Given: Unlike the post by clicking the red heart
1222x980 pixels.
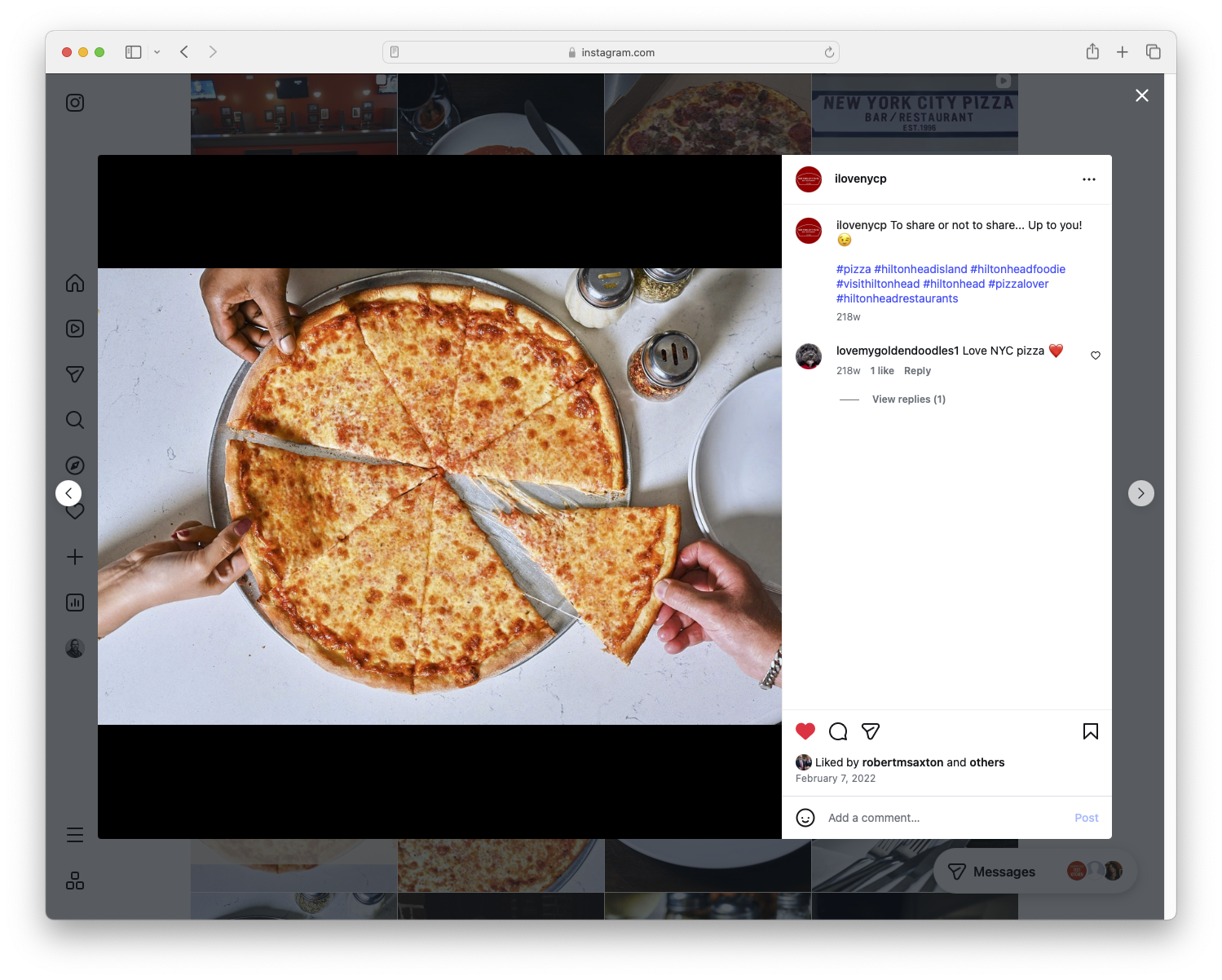Looking at the screenshot, I should 805,731.
